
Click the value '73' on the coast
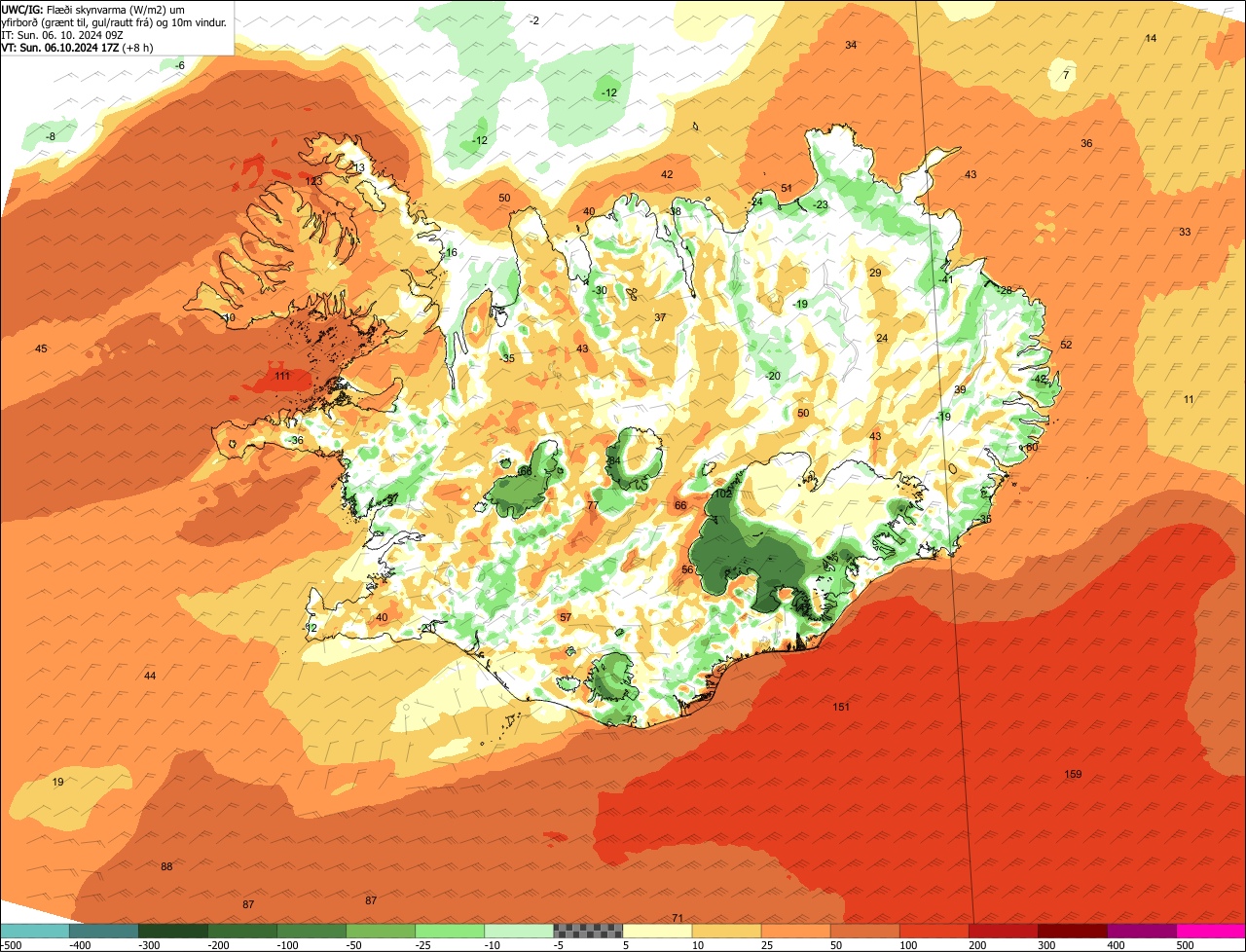(631, 719)
